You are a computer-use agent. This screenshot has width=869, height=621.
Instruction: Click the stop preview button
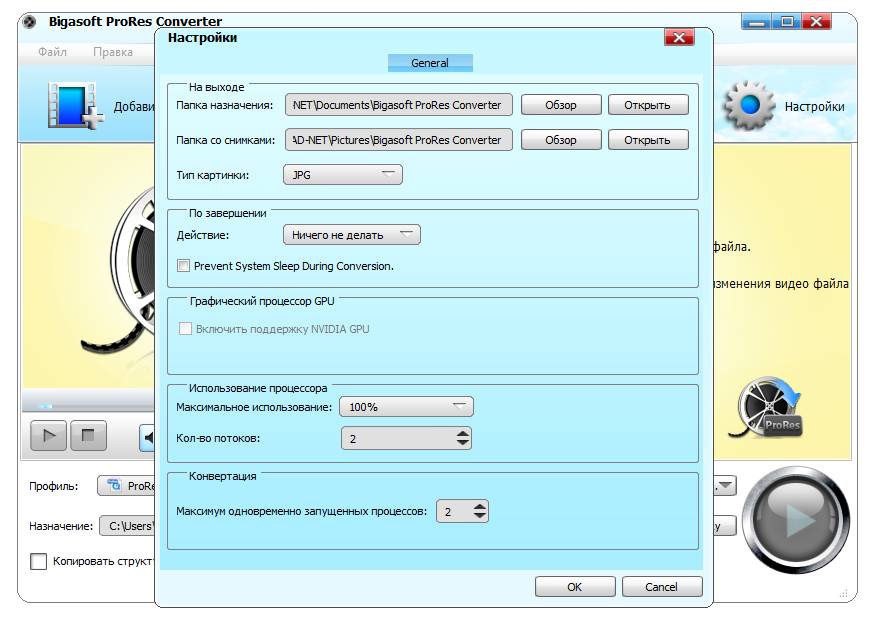(x=89, y=435)
